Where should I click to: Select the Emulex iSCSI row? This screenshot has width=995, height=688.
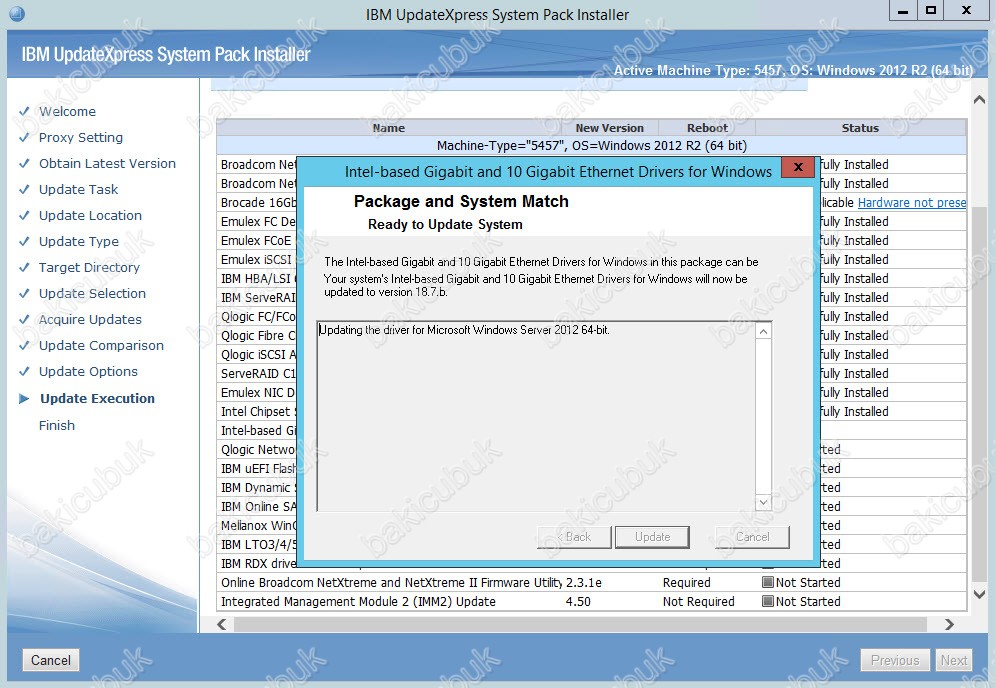(x=256, y=260)
